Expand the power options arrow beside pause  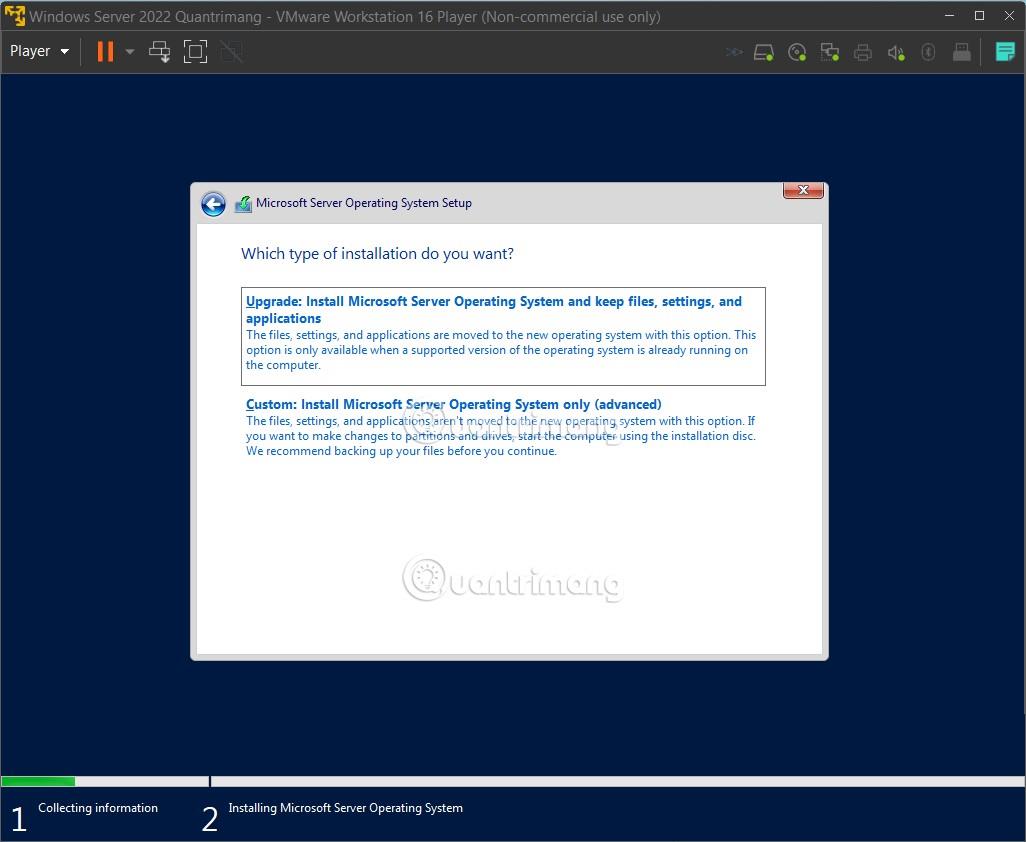[130, 51]
